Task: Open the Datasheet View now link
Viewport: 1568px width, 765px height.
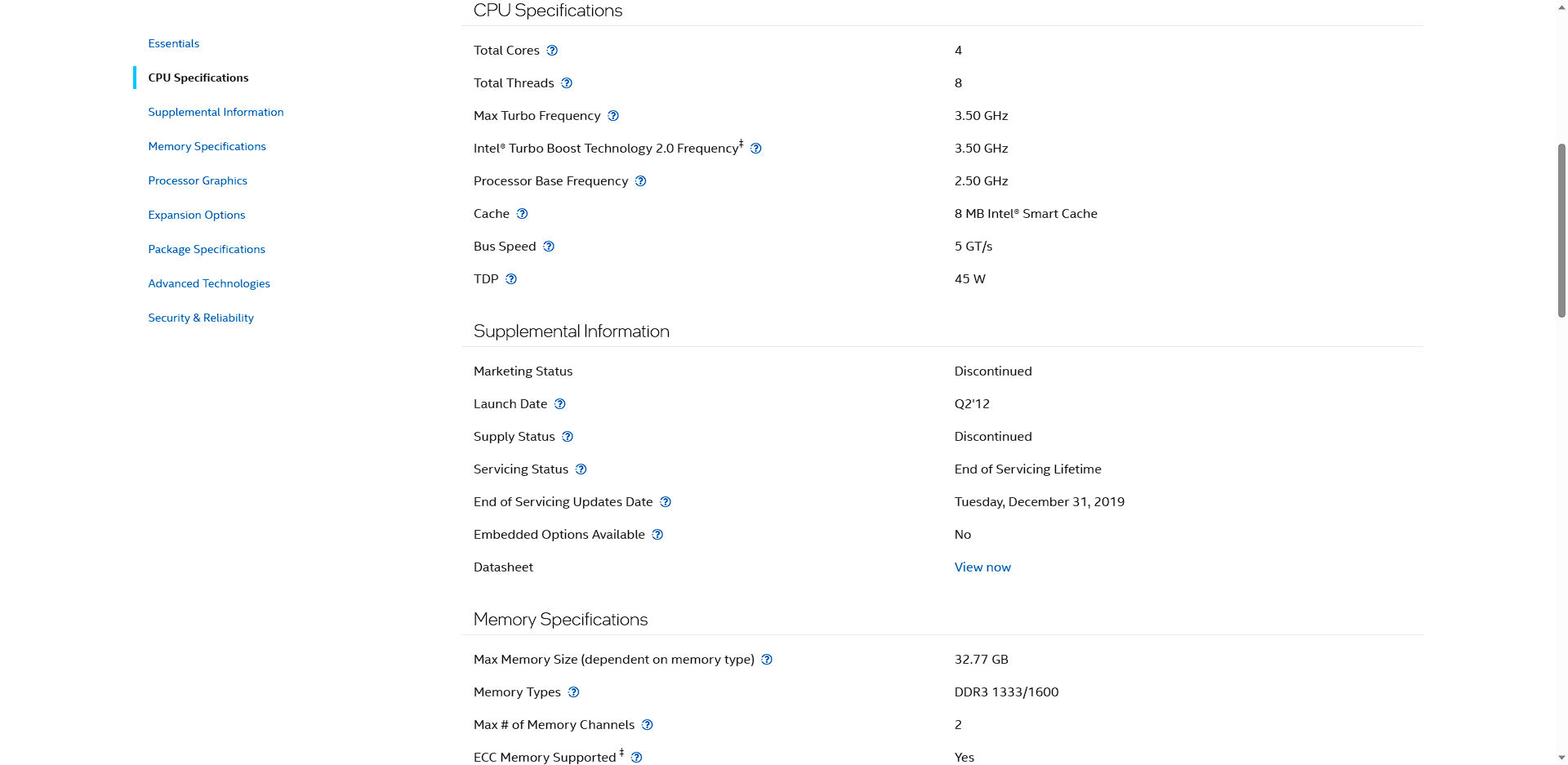Action: point(982,567)
